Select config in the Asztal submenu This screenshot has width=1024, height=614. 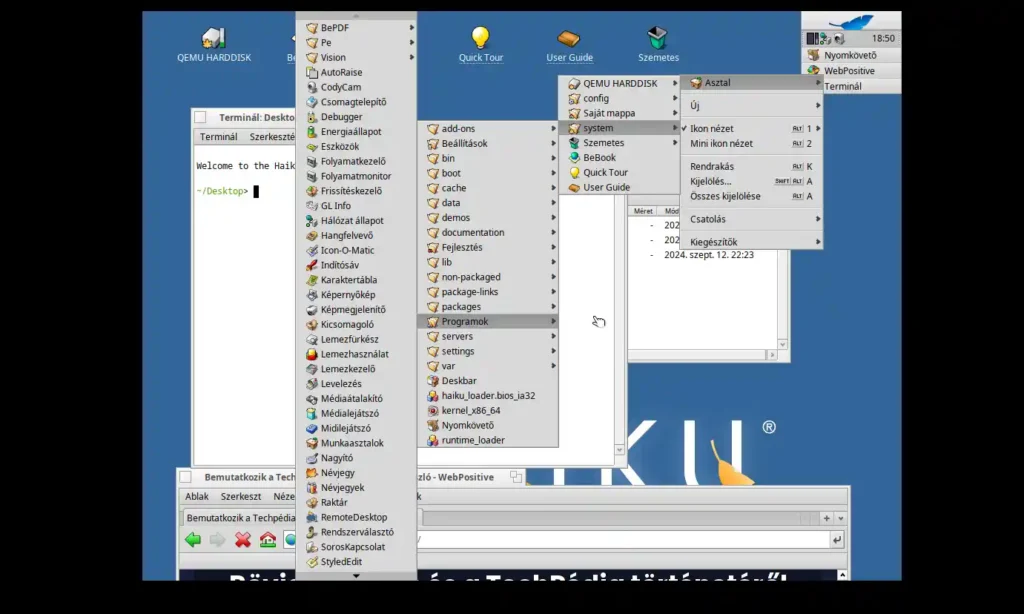tap(619, 98)
